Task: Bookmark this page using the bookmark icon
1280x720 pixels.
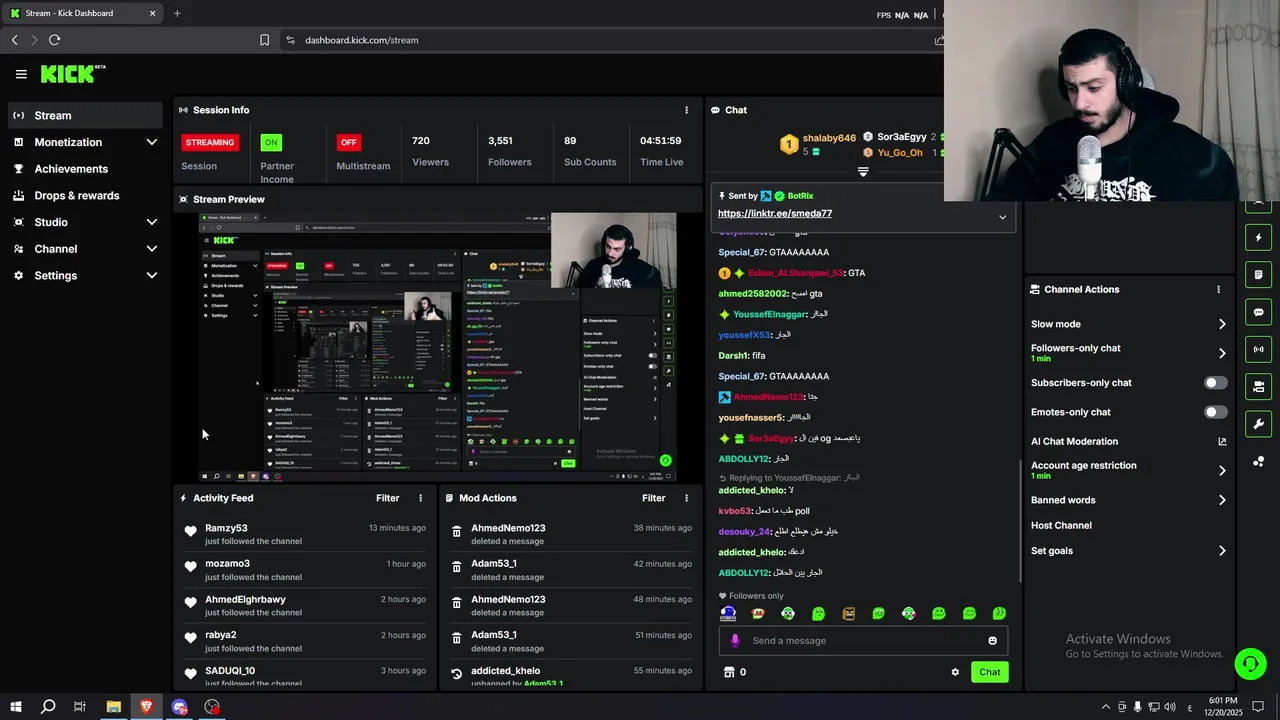Action: (x=264, y=40)
